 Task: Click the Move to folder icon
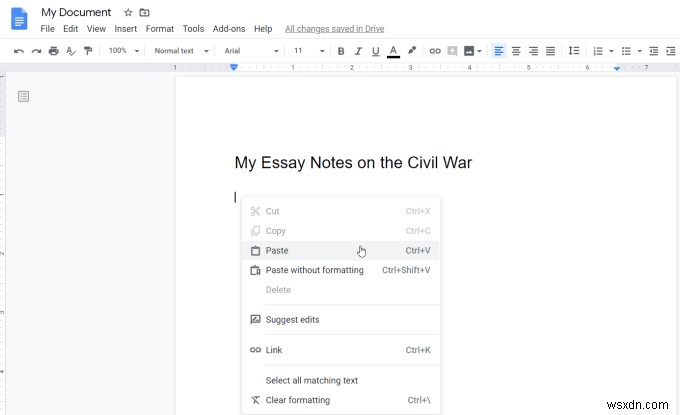pyautogui.click(x=144, y=12)
